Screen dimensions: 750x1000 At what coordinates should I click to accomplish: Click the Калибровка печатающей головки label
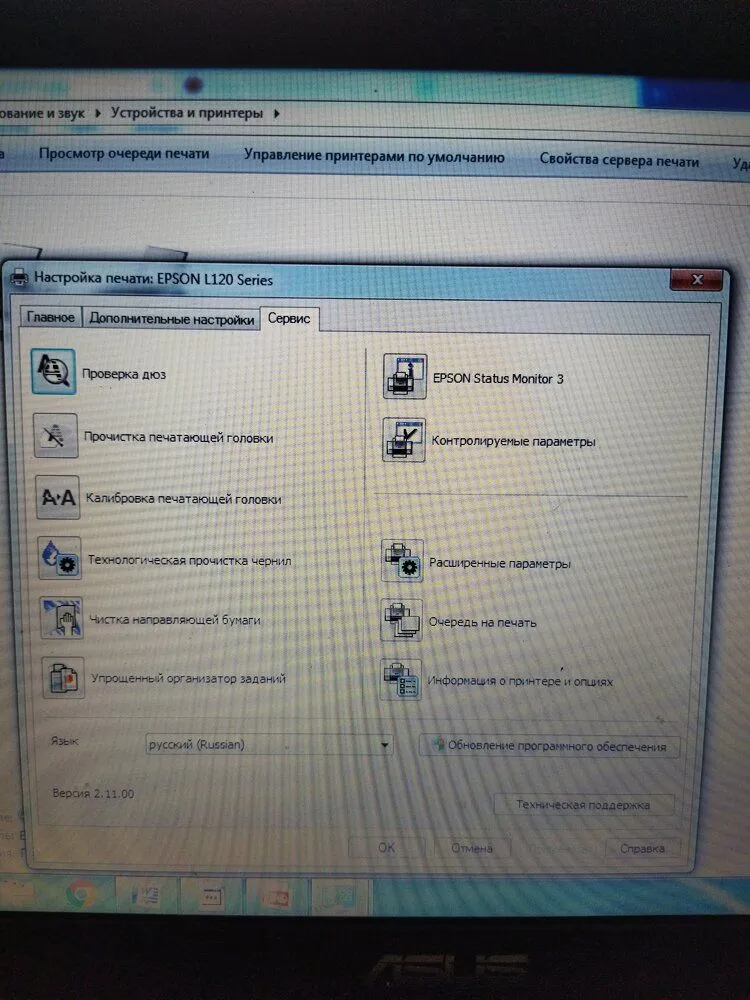184,499
